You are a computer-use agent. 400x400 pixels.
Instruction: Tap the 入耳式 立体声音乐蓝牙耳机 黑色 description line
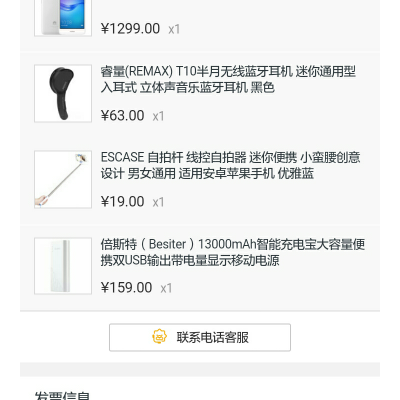(x=188, y=87)
